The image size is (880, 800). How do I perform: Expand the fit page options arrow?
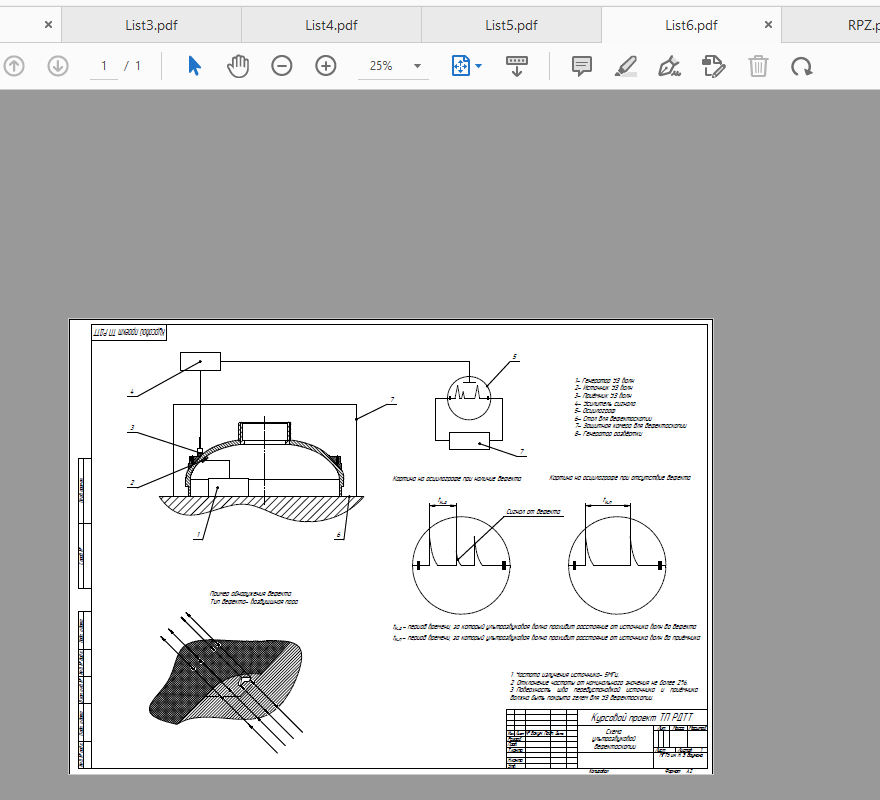tap(479, 66)
